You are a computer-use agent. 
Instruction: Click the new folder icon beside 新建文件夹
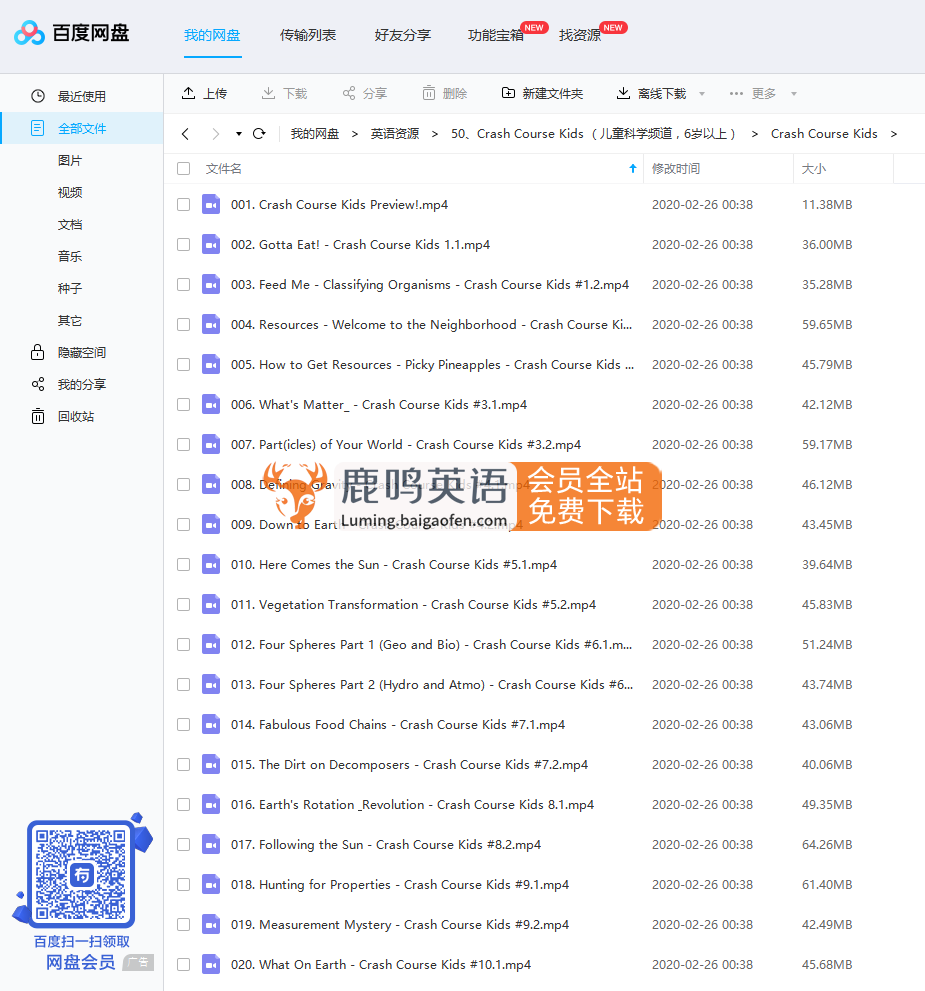(508, 93)
